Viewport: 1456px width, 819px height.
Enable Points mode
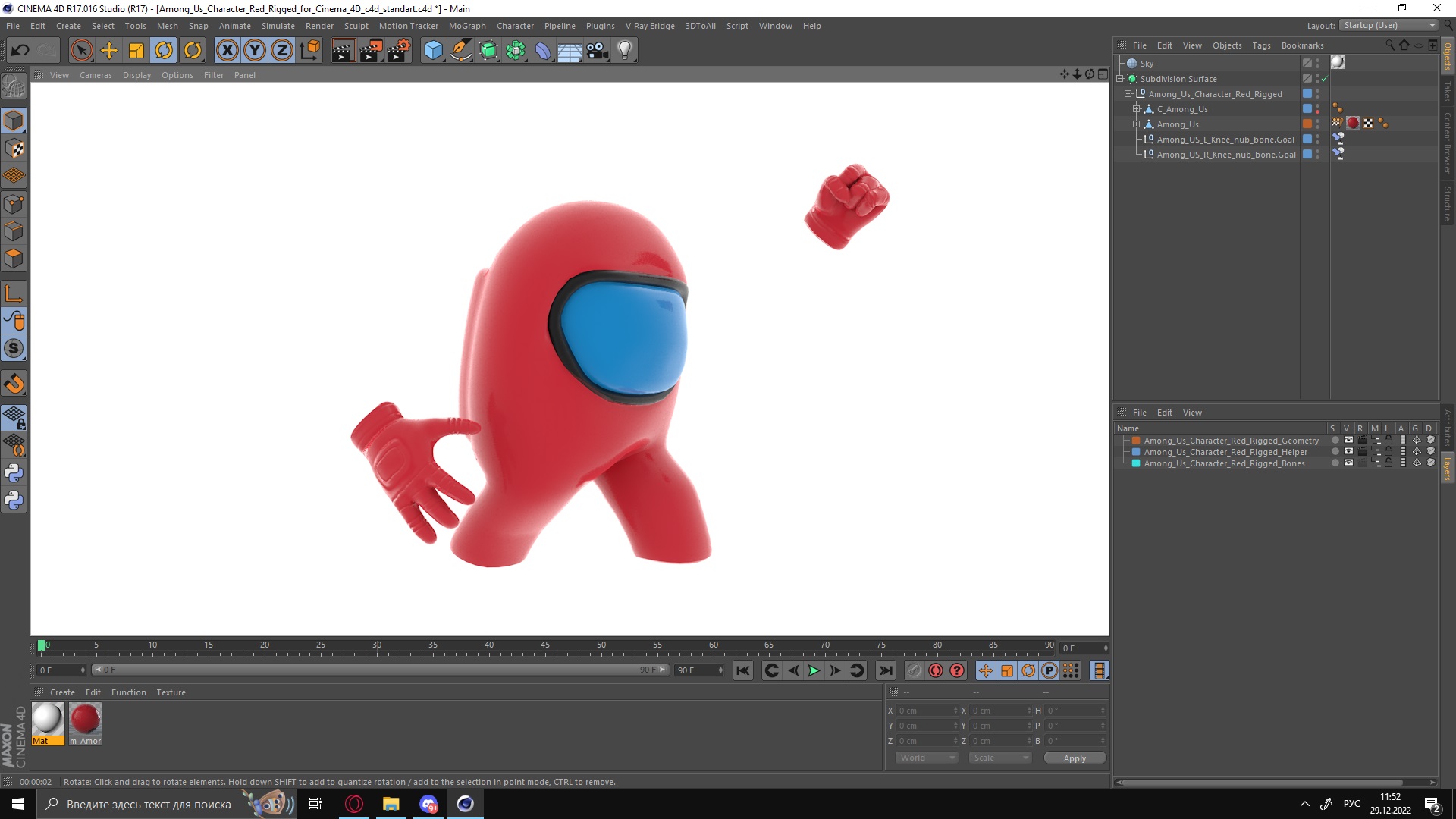tap(14, 204)
